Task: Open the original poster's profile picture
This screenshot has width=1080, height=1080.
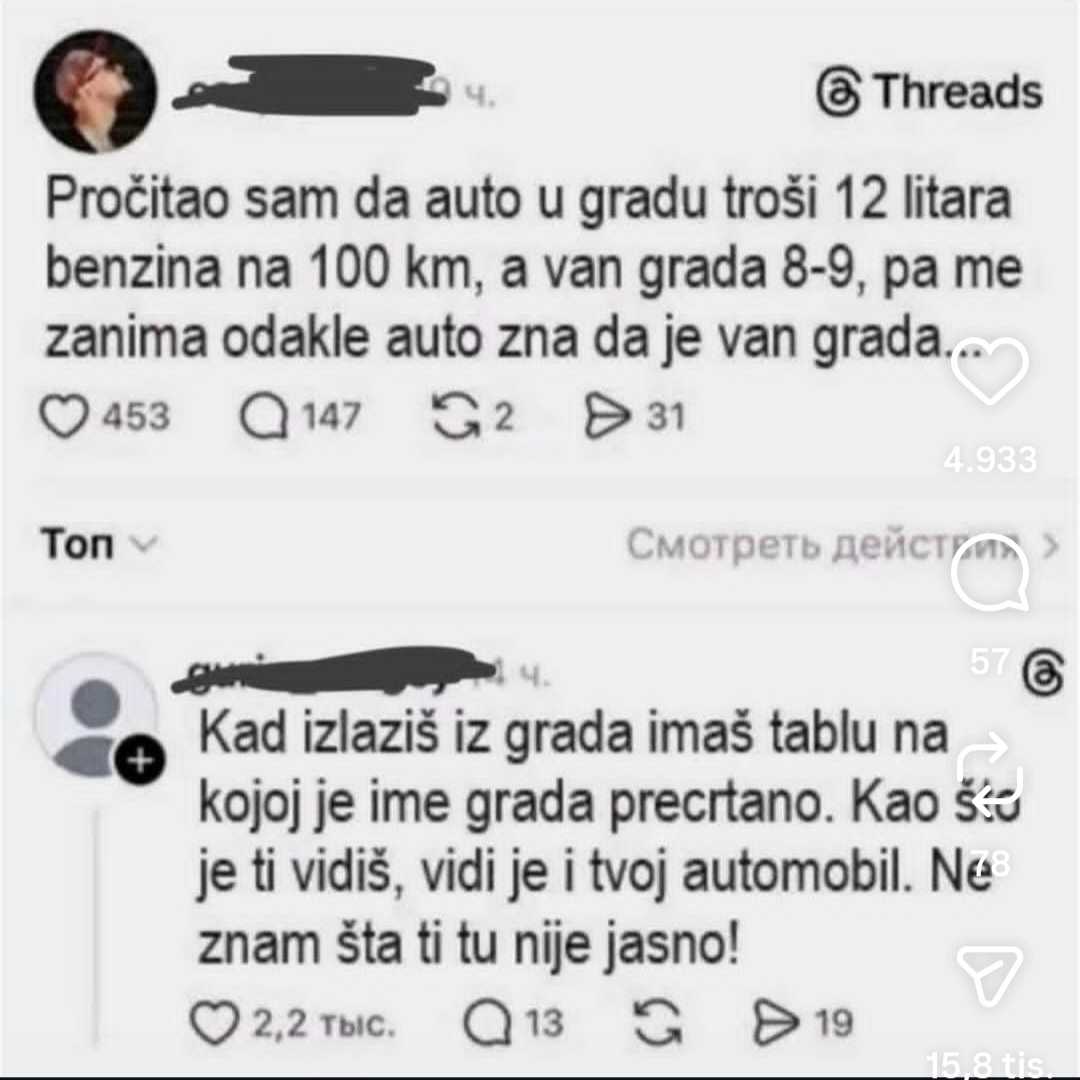Action: click(95, 91)
